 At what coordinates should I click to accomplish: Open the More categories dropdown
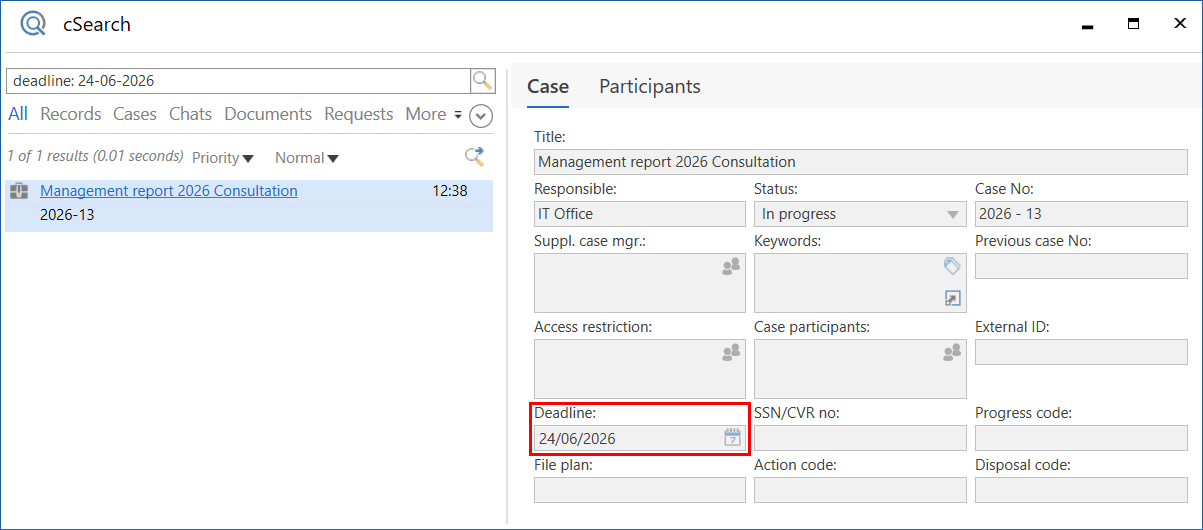(433, 114)
